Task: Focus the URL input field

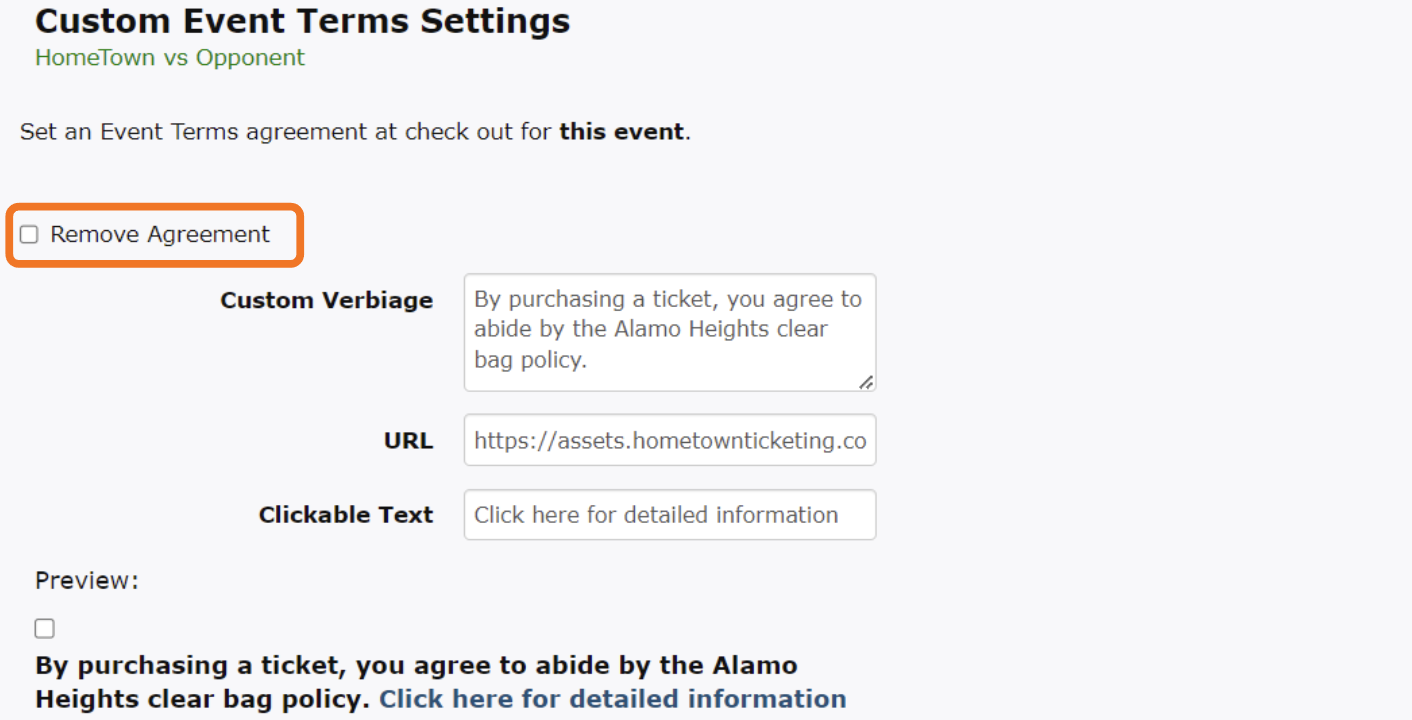Action: coord(669,441)
